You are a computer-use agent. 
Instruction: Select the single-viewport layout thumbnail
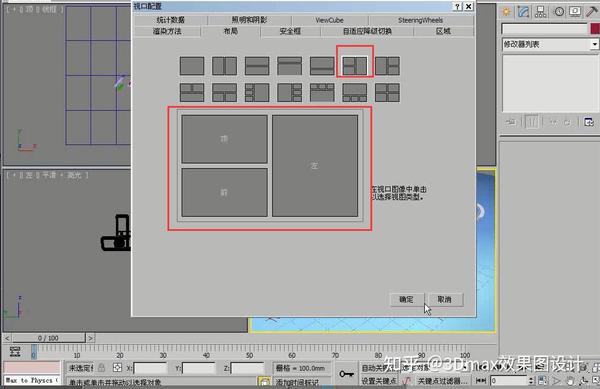click(192, 66)
